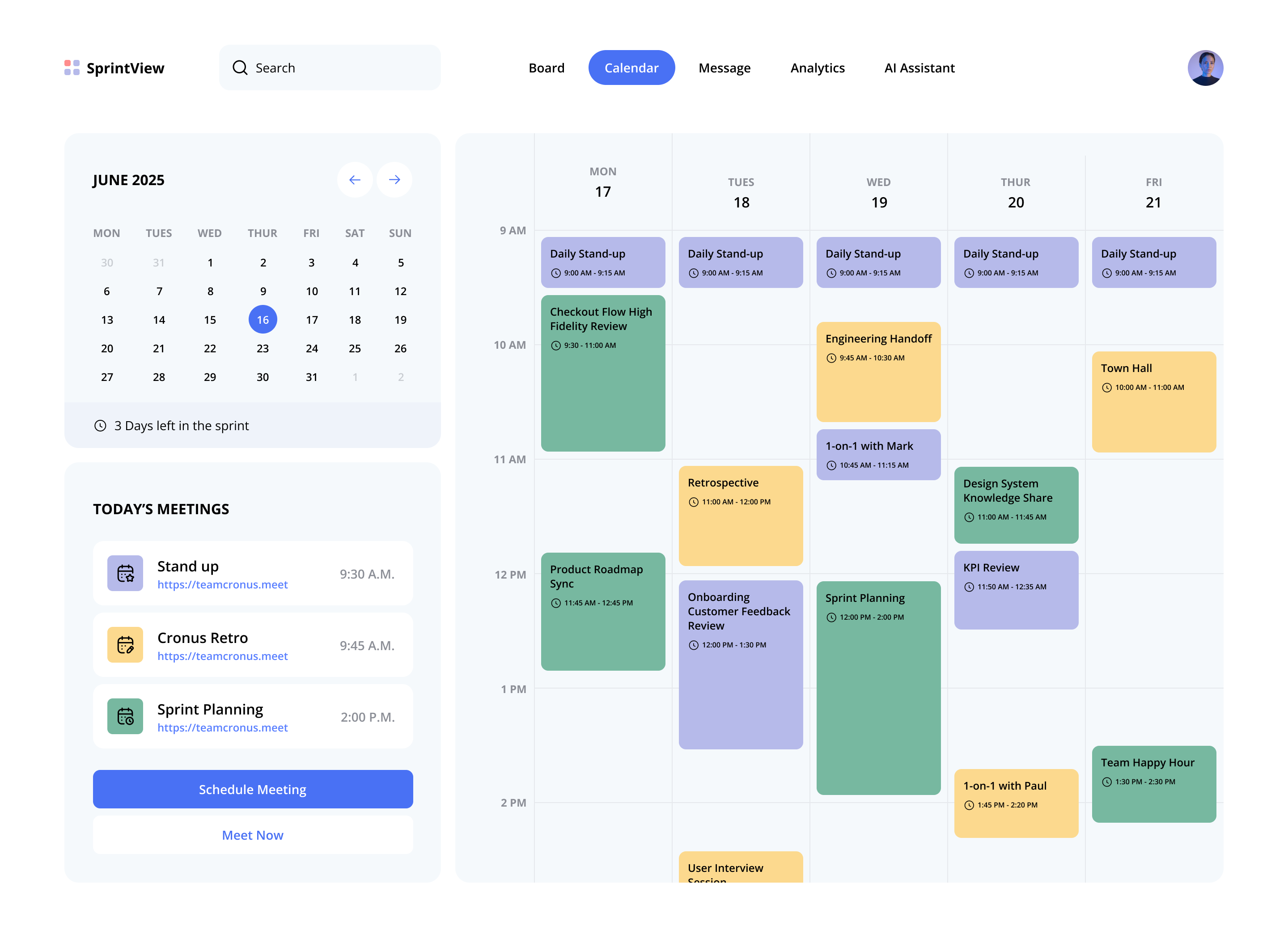Go to previous month in mini calendar

coord(355,179)
